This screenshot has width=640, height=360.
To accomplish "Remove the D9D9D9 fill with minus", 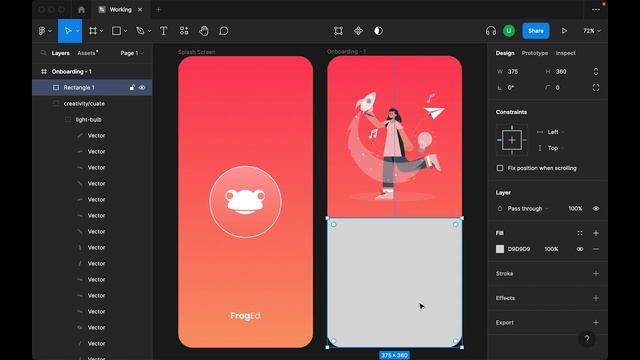I will point(596,249).
